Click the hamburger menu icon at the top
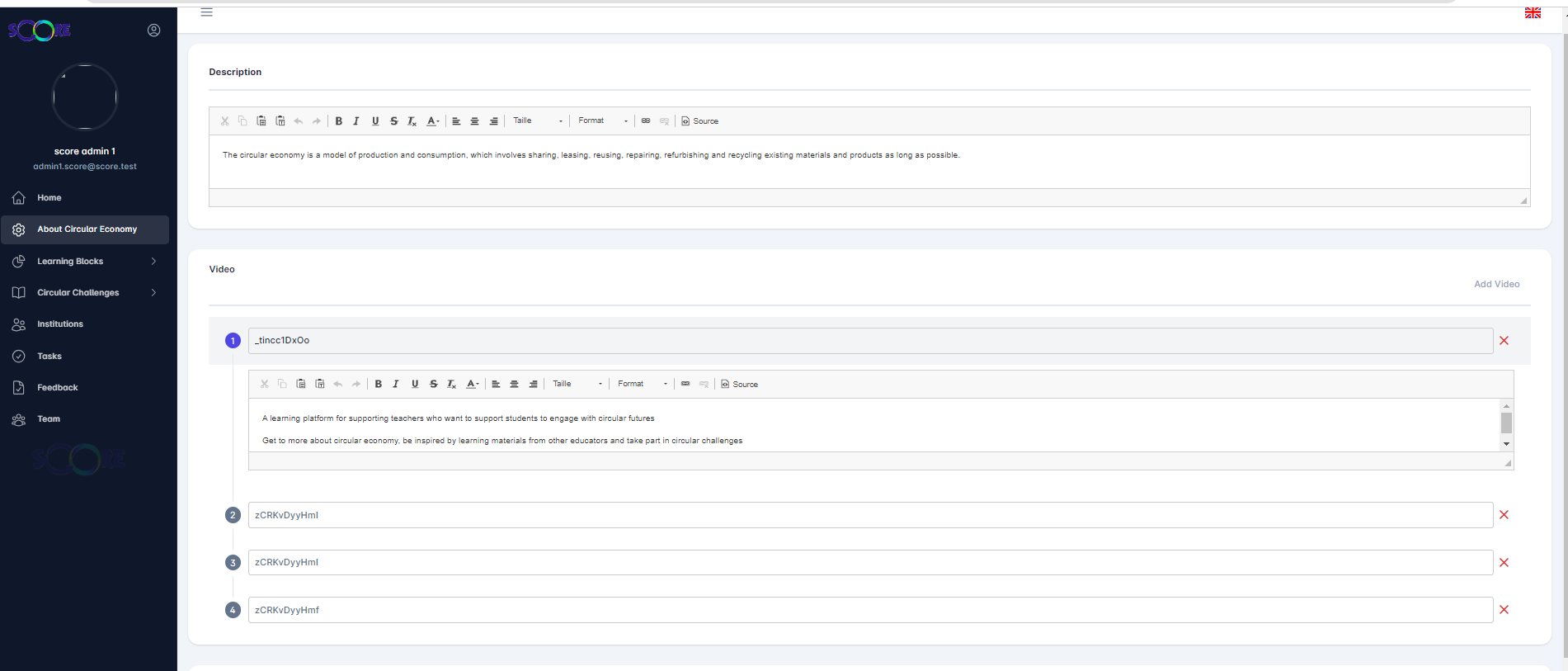The width and height of the screenshot is (1568, 671). click(x=207, y=12)
